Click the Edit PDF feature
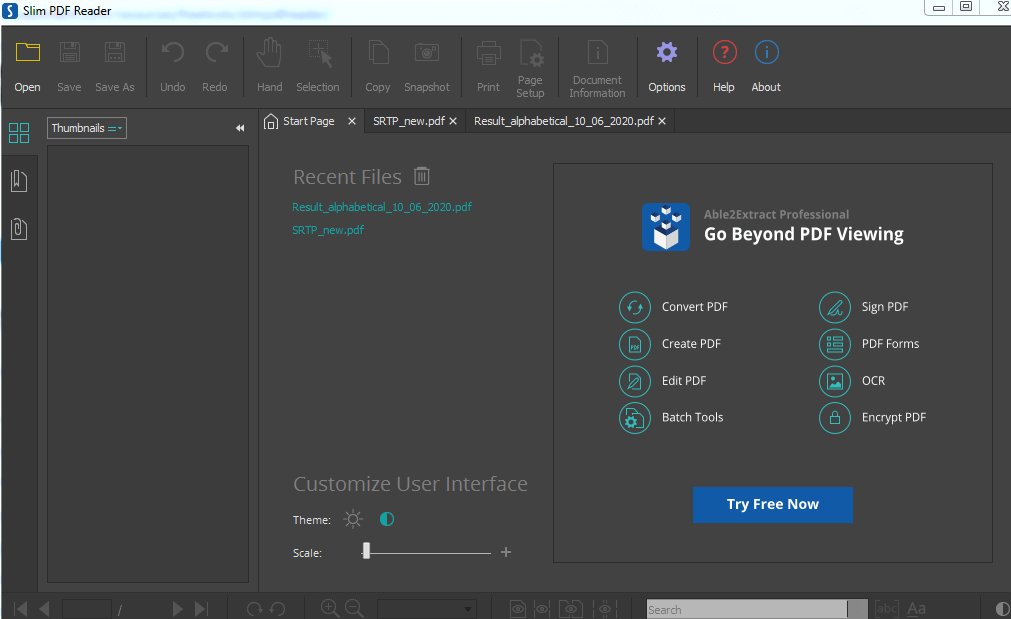The width and height of the screenshot is (1011, 619). 663,381
